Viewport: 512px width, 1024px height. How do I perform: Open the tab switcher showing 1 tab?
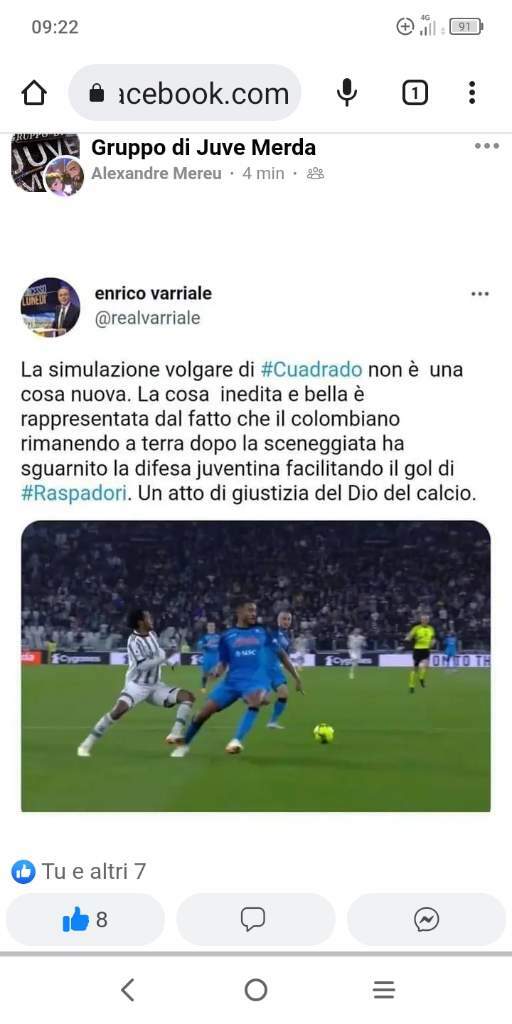415,93
